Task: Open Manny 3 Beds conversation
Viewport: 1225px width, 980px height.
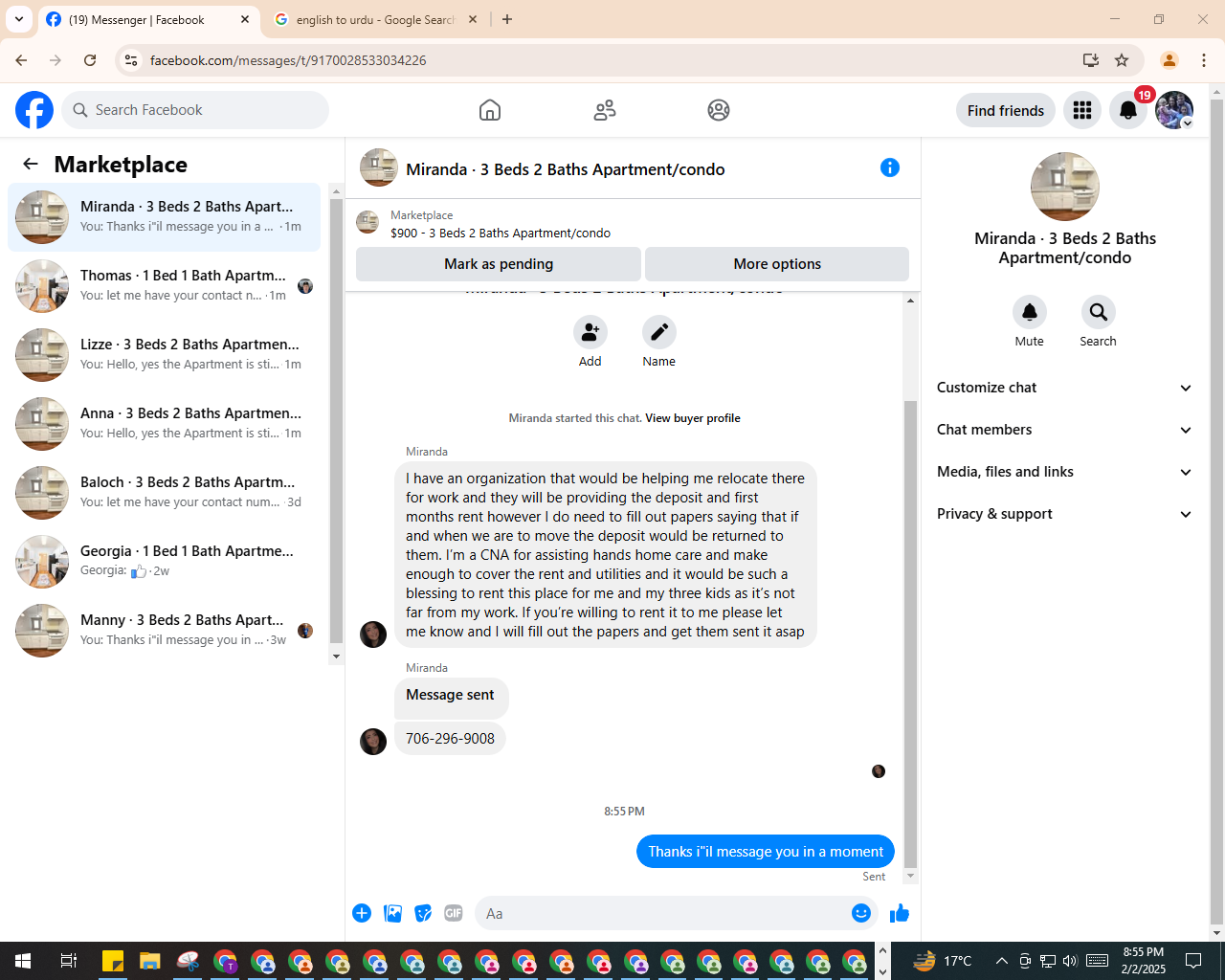Action: point(165,631)
